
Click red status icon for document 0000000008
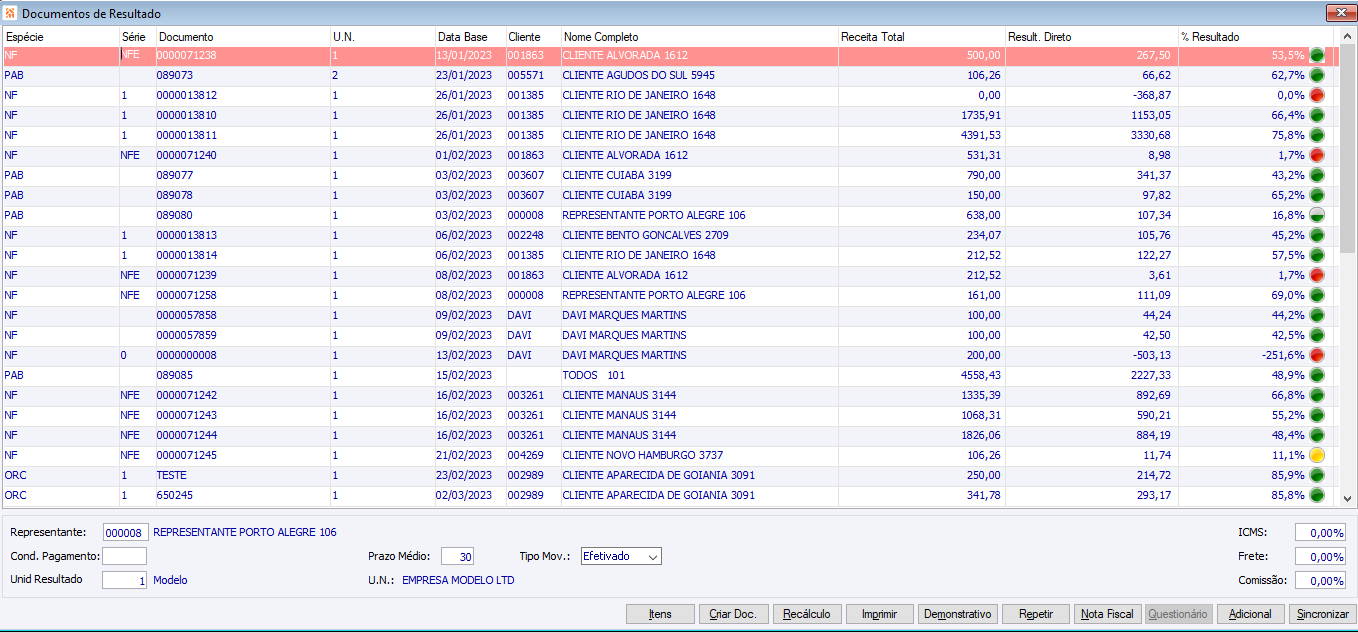click(x=1317, y=355)
